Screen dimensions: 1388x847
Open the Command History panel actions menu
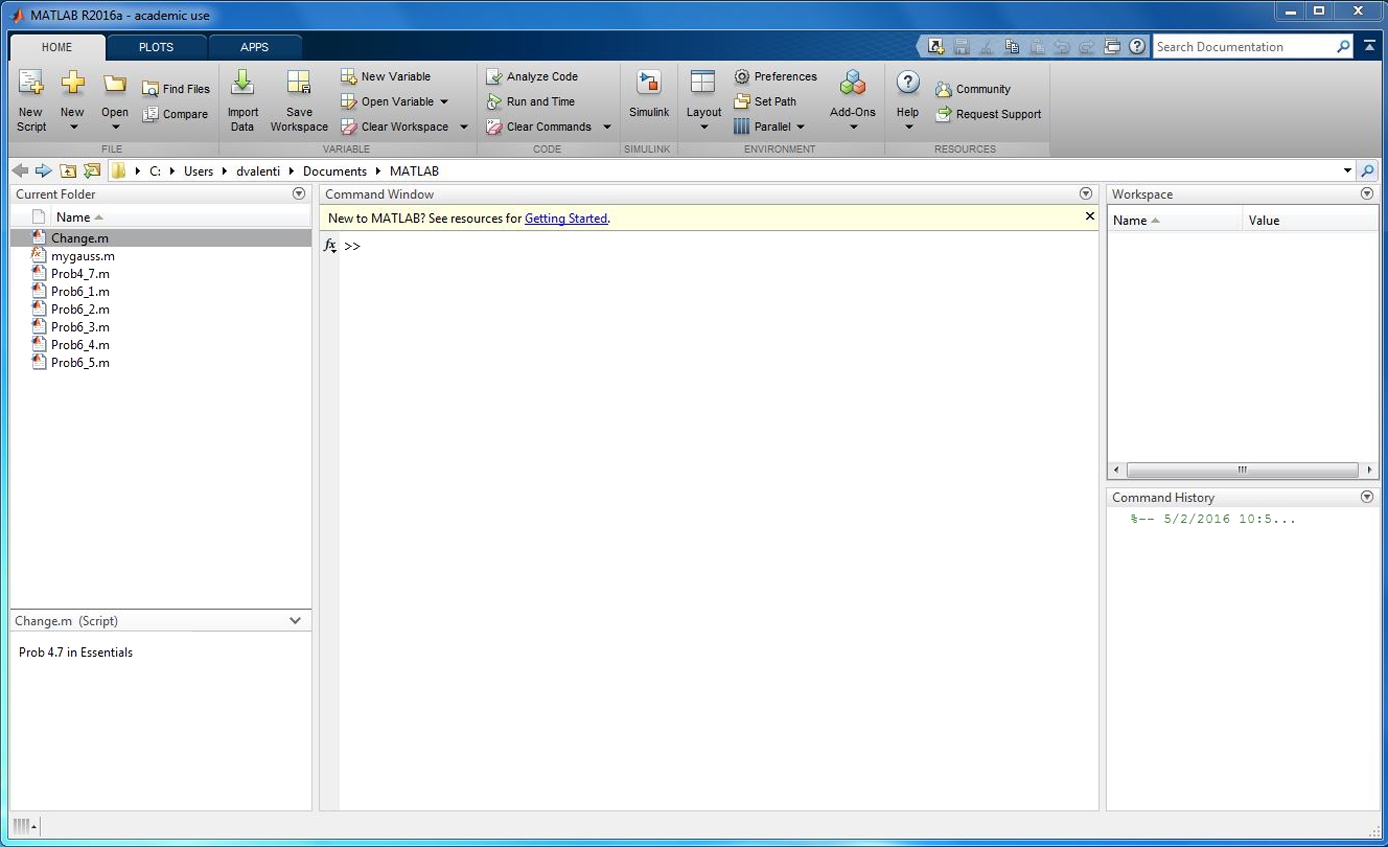[1367, 497]
